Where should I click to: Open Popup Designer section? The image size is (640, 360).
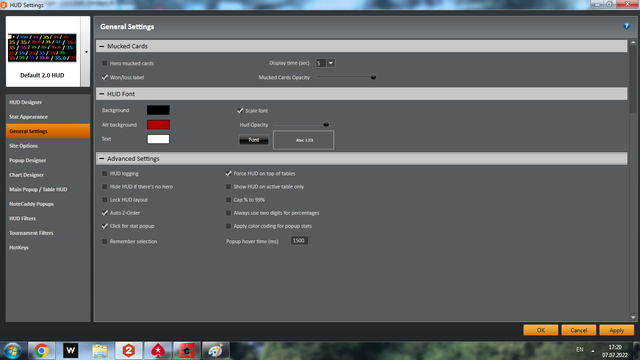point(48,160)
